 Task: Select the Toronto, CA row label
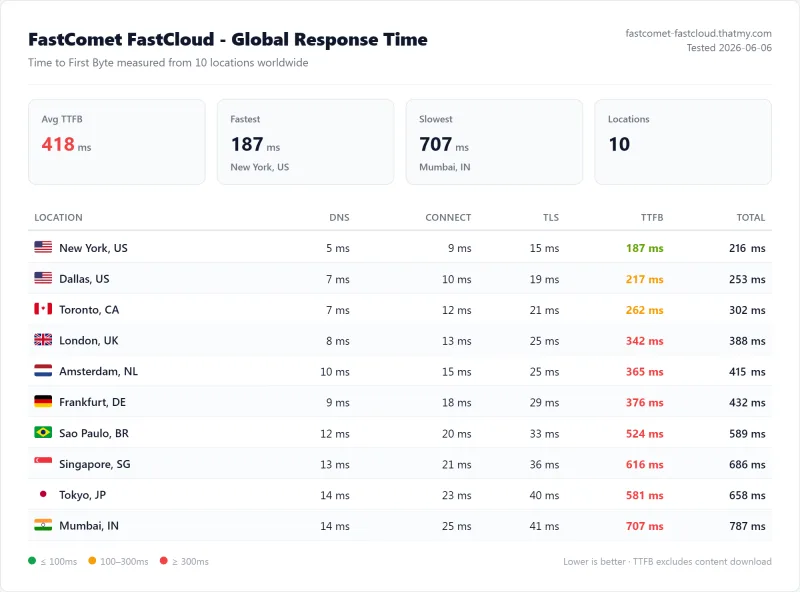[89, 310]
